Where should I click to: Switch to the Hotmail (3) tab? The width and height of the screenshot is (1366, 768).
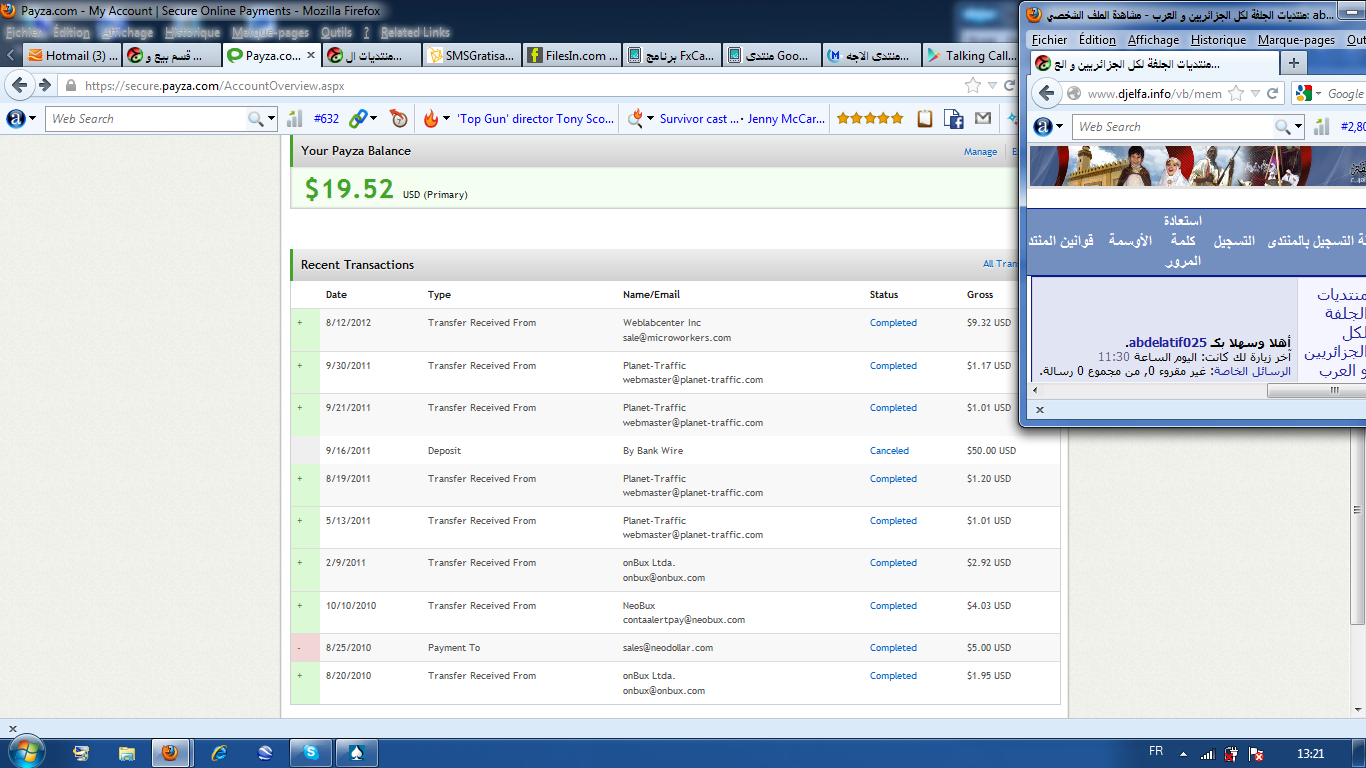click(x=71, y=56)
